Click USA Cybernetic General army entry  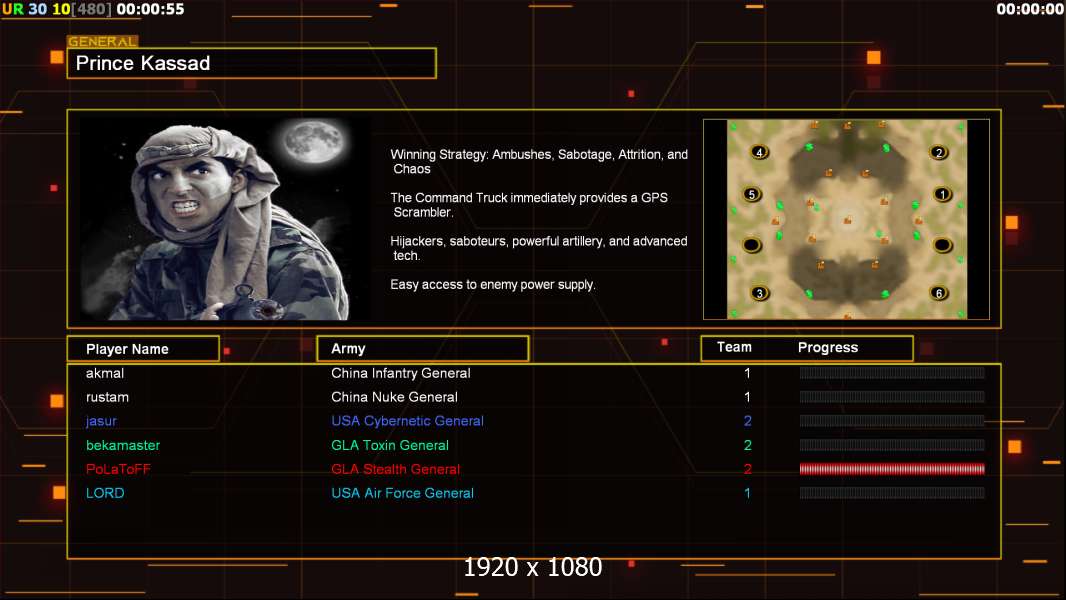coord(407,421)
